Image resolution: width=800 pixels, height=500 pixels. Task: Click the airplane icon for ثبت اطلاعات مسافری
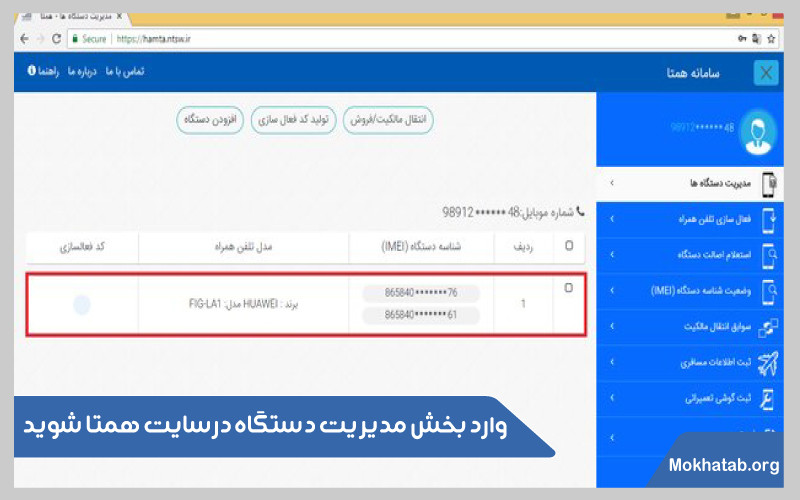(768, 363)
